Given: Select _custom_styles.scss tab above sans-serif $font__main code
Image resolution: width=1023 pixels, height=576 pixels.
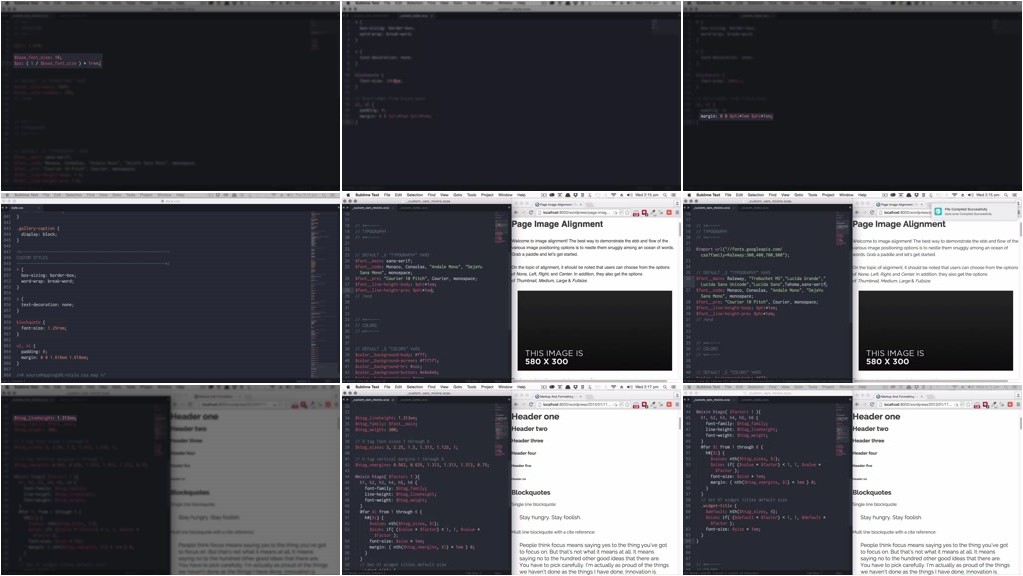Looking at the screenshot, I should point(414,207).
